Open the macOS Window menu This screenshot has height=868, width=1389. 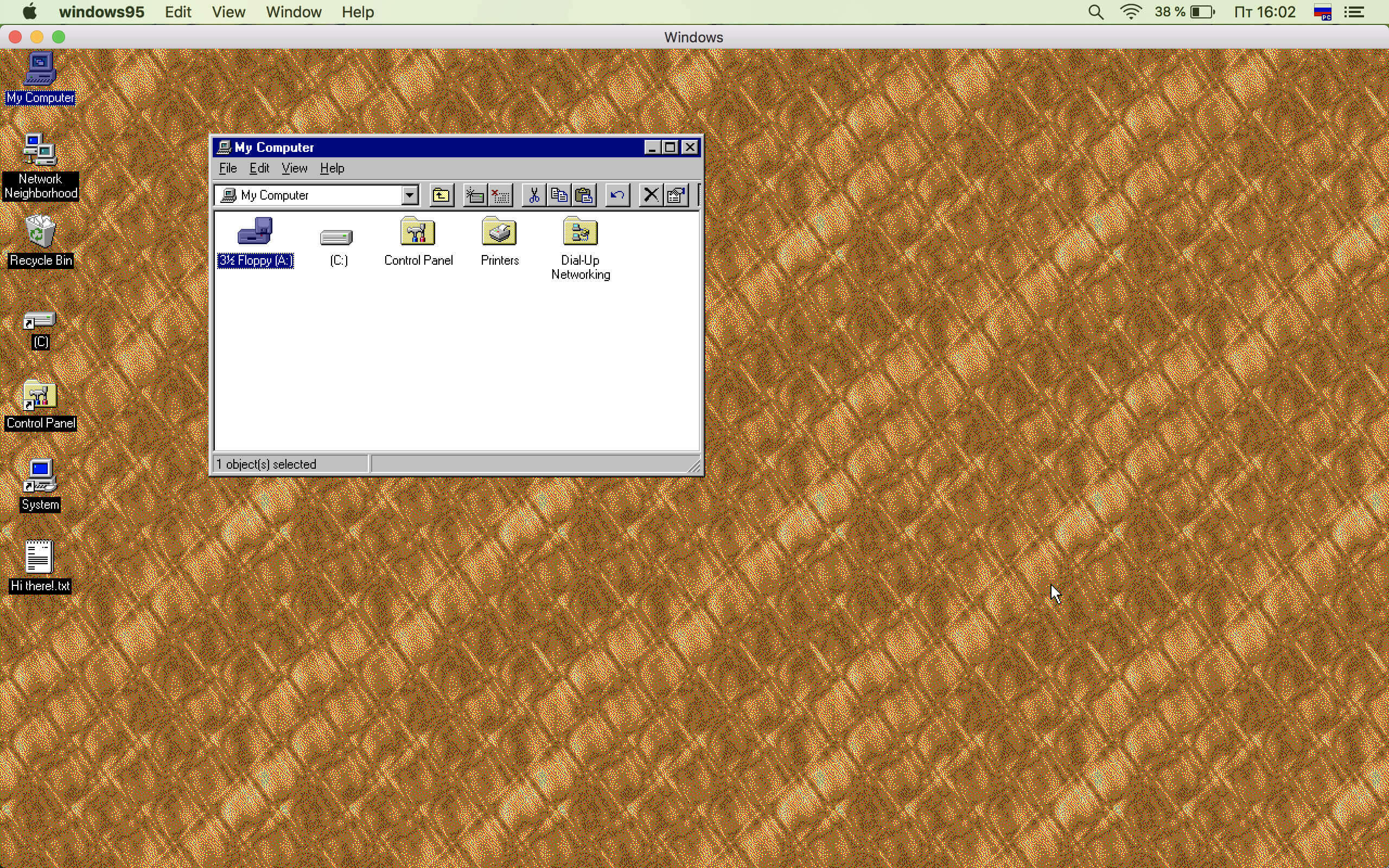coord(294,11)
